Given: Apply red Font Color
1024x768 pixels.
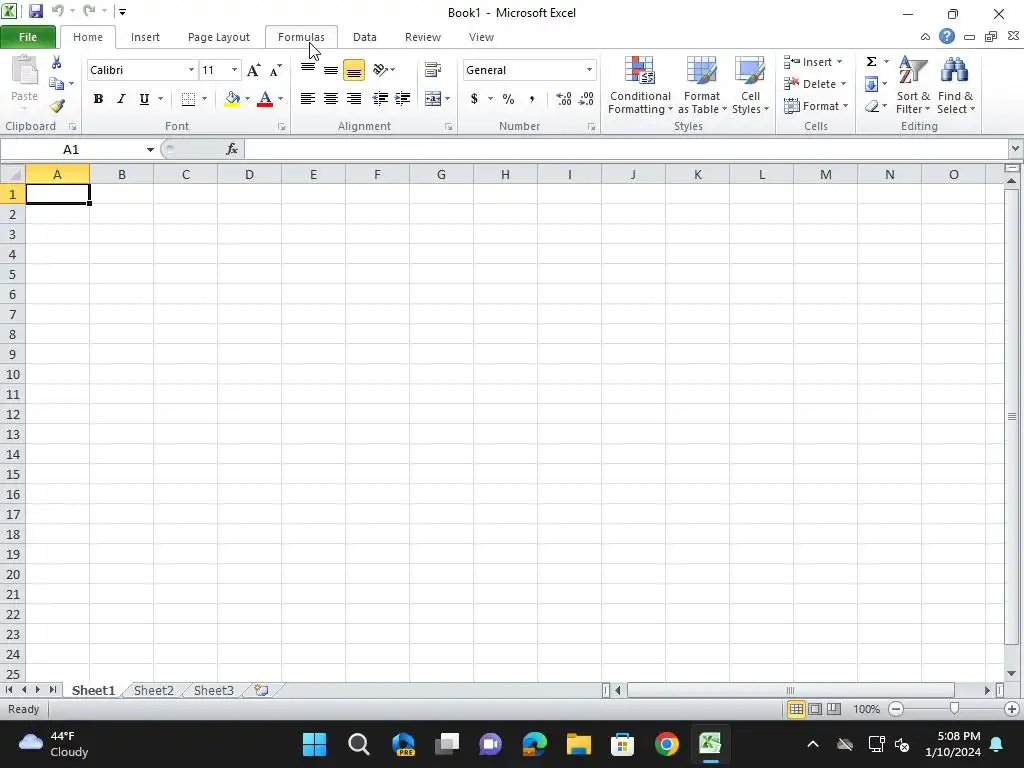Looking at the screenshot, I should [265, 99].
